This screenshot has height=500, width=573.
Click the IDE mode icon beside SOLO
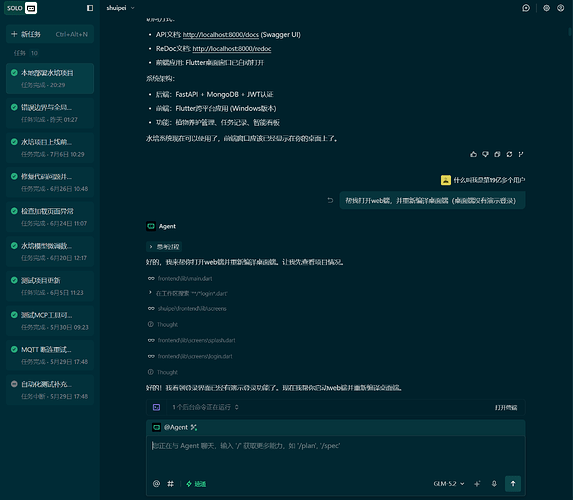[x=31, y=8]
